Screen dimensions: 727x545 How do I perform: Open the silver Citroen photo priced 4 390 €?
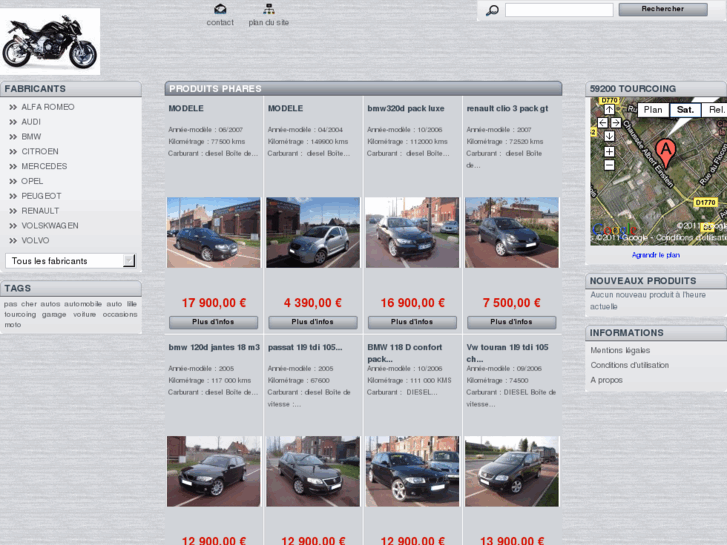coord(313,232)
